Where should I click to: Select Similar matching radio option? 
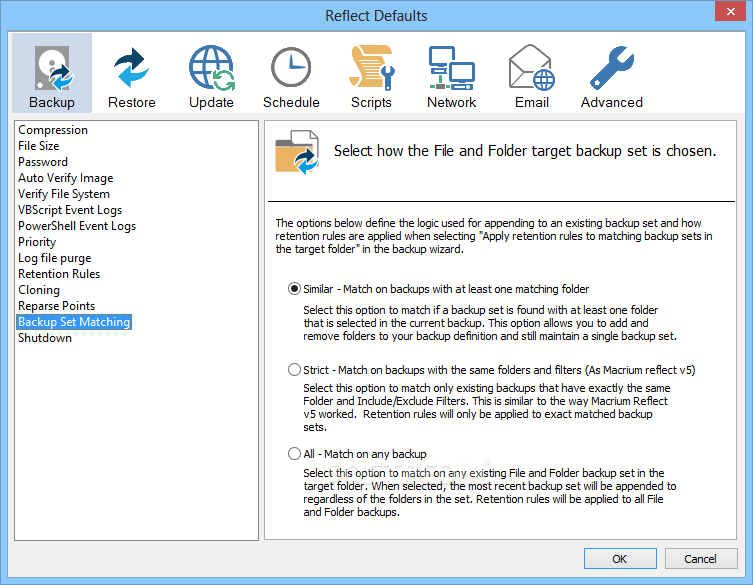click(294, 289)
